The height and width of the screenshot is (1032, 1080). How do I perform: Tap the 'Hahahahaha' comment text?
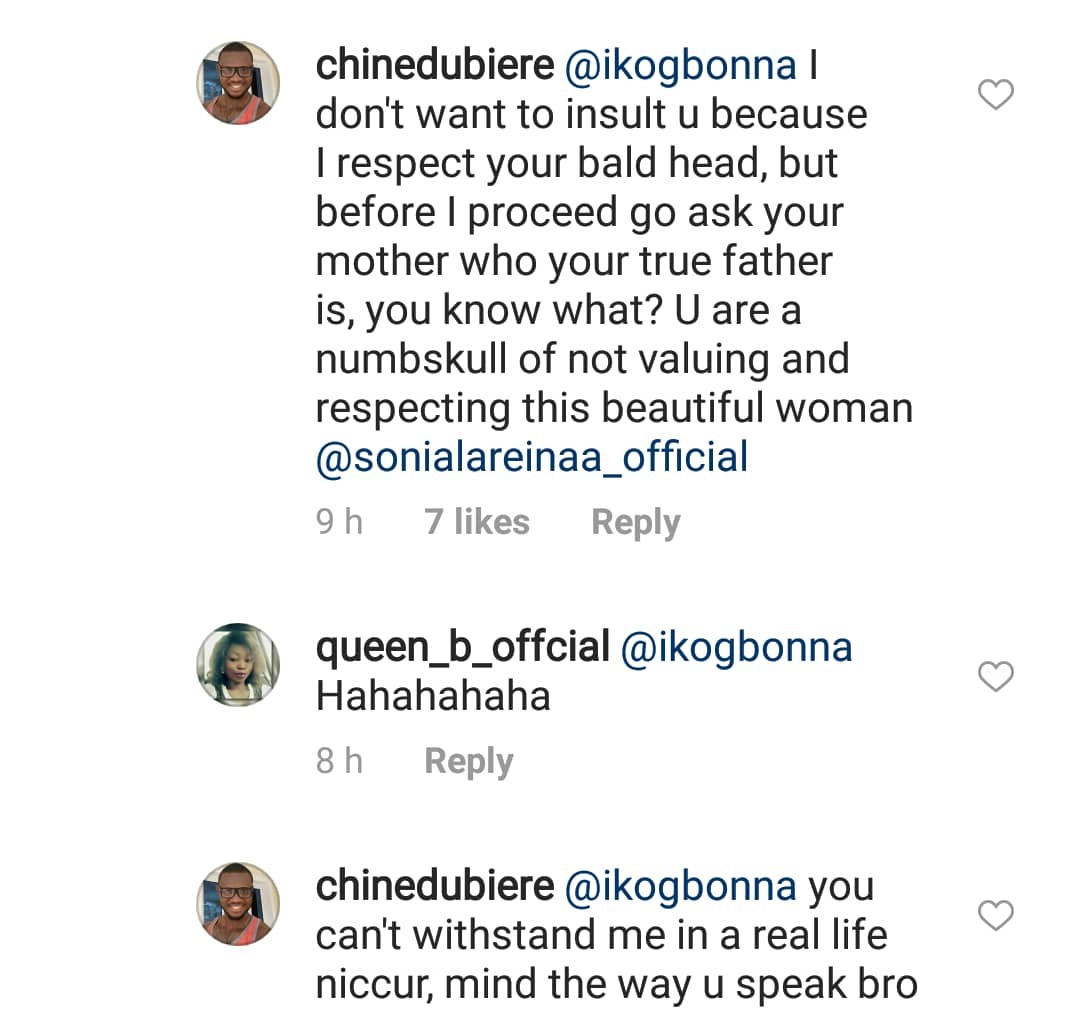click(x=433, y=697)
